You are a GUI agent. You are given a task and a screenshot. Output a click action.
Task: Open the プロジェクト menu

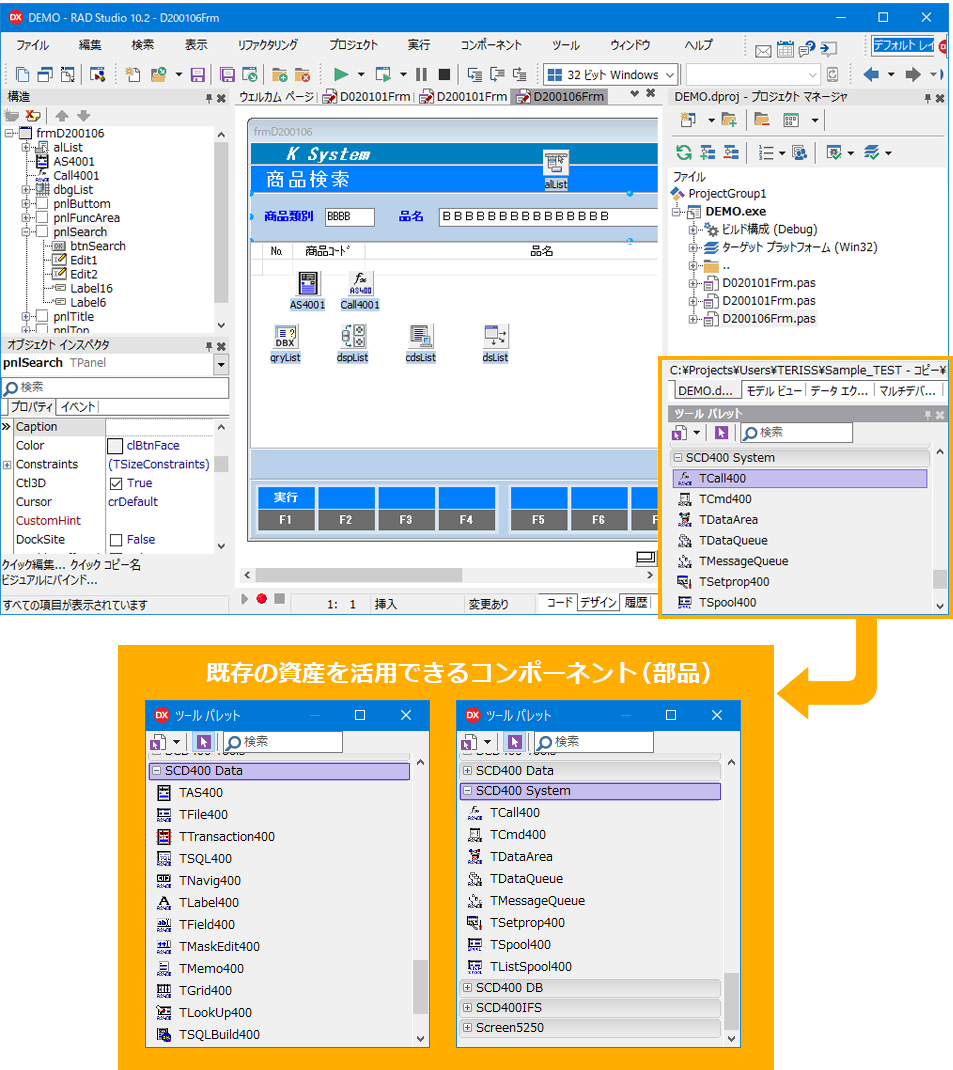point(352,44)
